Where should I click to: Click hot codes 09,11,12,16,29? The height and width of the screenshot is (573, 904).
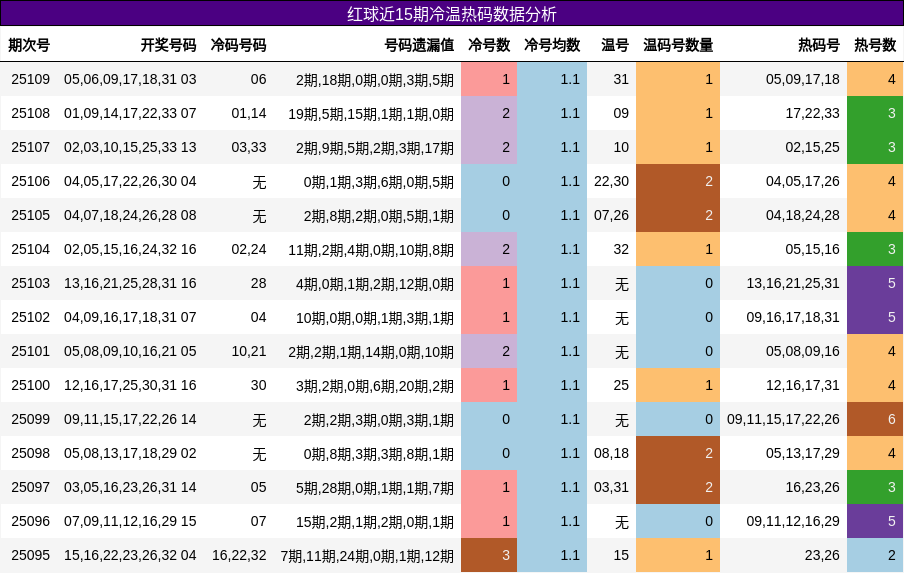(793, 521)
